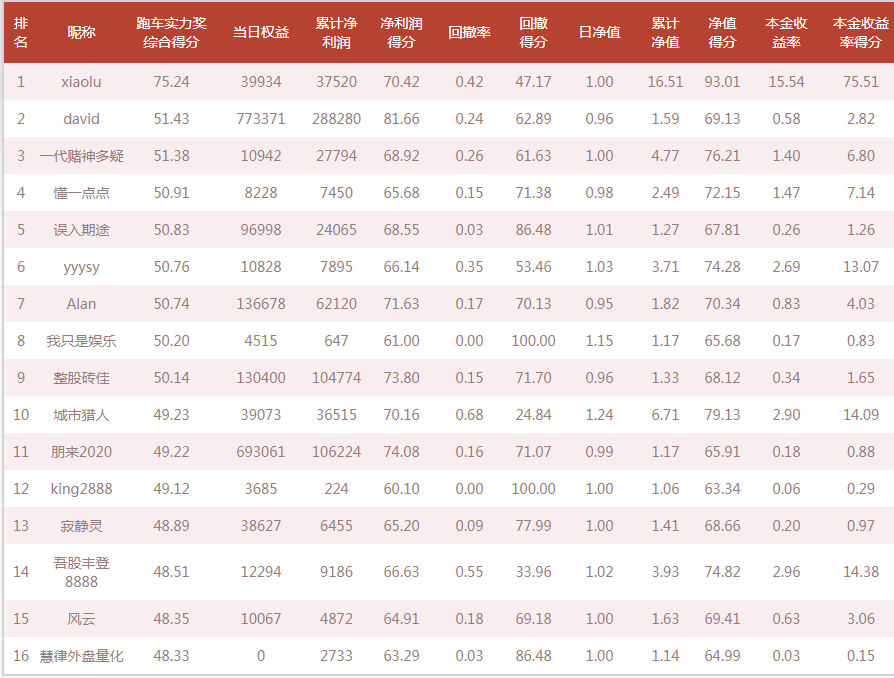Select nickname 误入期途
894x678 pixels.
(x=81, y=230)
